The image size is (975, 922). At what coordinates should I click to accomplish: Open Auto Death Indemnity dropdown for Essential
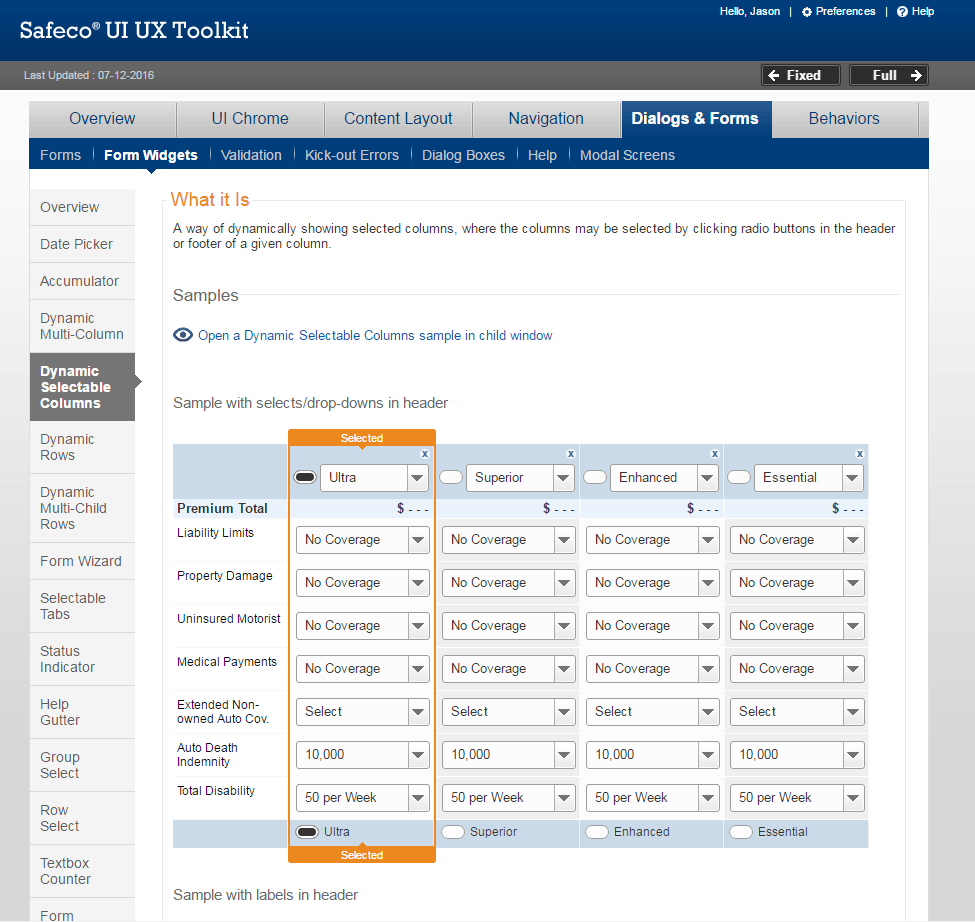tap(796, 755)
